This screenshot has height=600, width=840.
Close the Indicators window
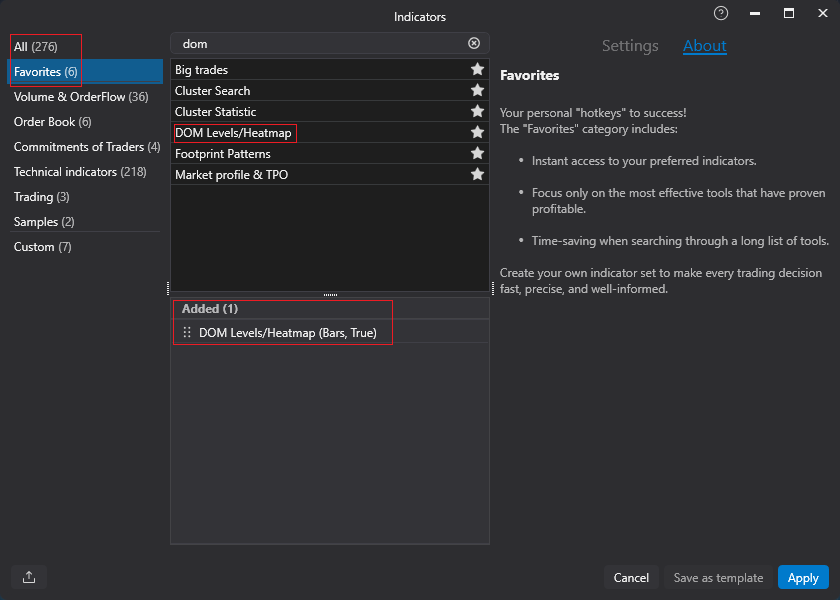pyautogui.click(x=822, y=13)
